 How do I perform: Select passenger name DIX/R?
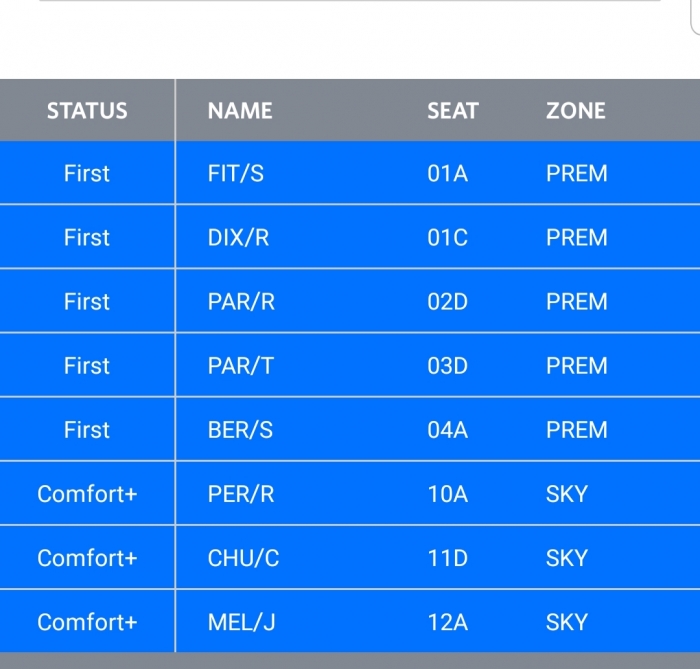[238, 238]
